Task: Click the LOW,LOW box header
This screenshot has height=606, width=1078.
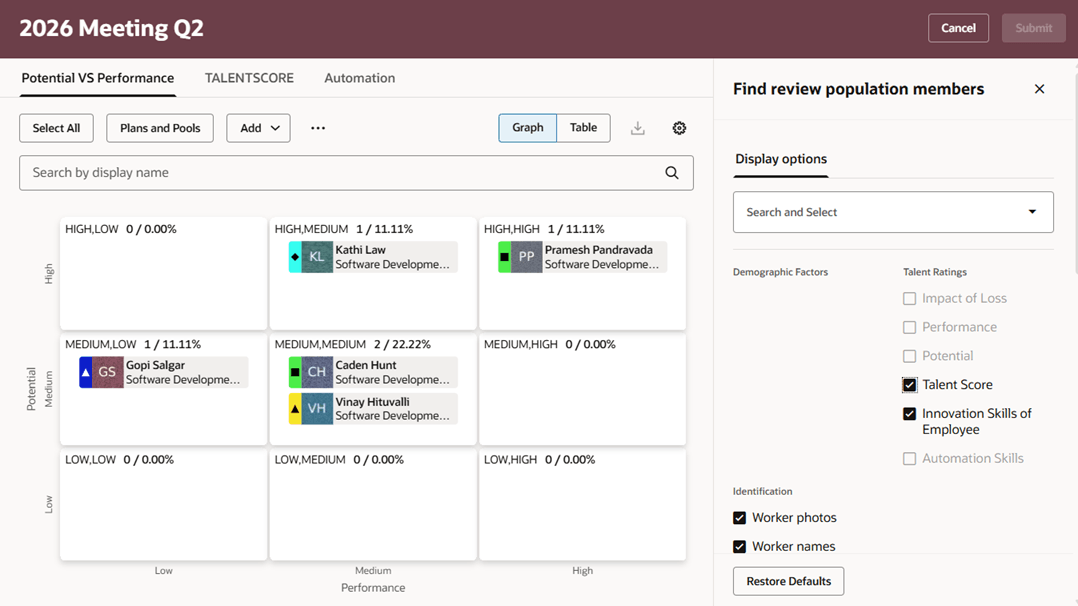Action: coord(120,459)
